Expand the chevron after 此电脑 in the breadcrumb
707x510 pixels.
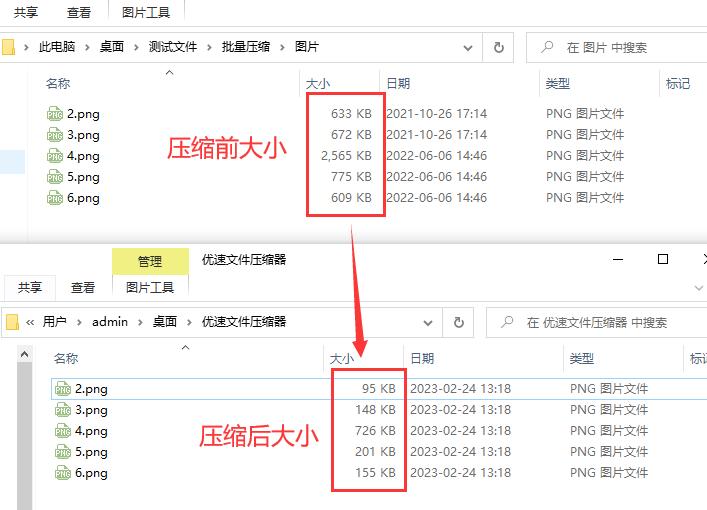tap(87, 47)
